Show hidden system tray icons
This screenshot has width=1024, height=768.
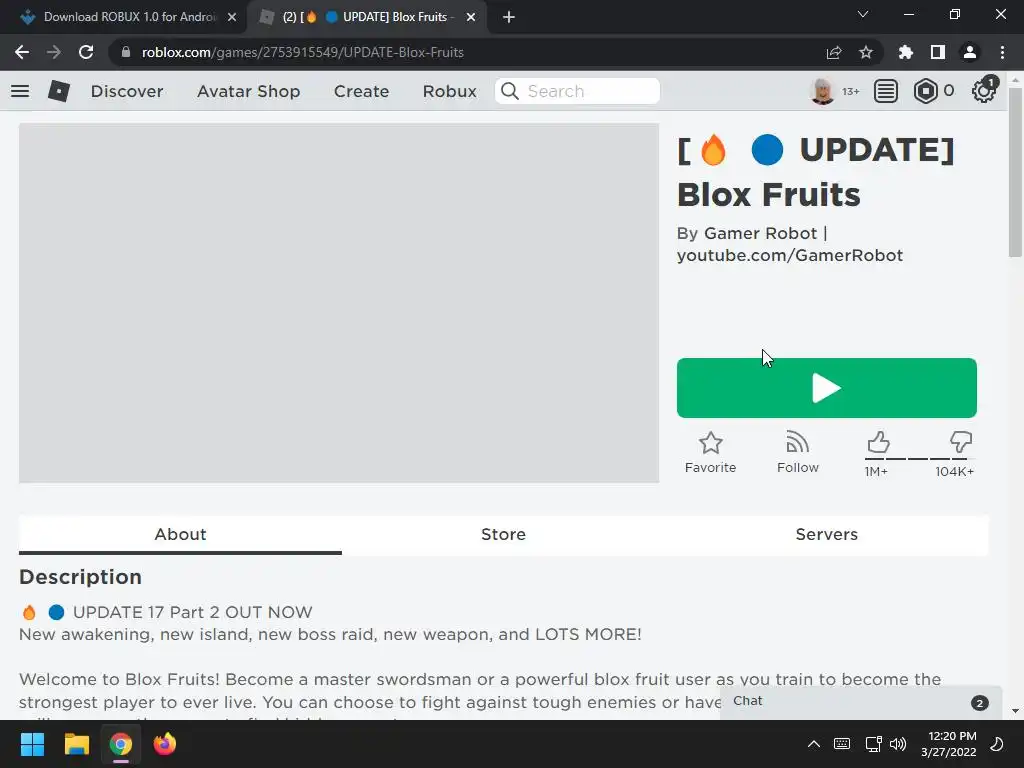pos(814,744)
